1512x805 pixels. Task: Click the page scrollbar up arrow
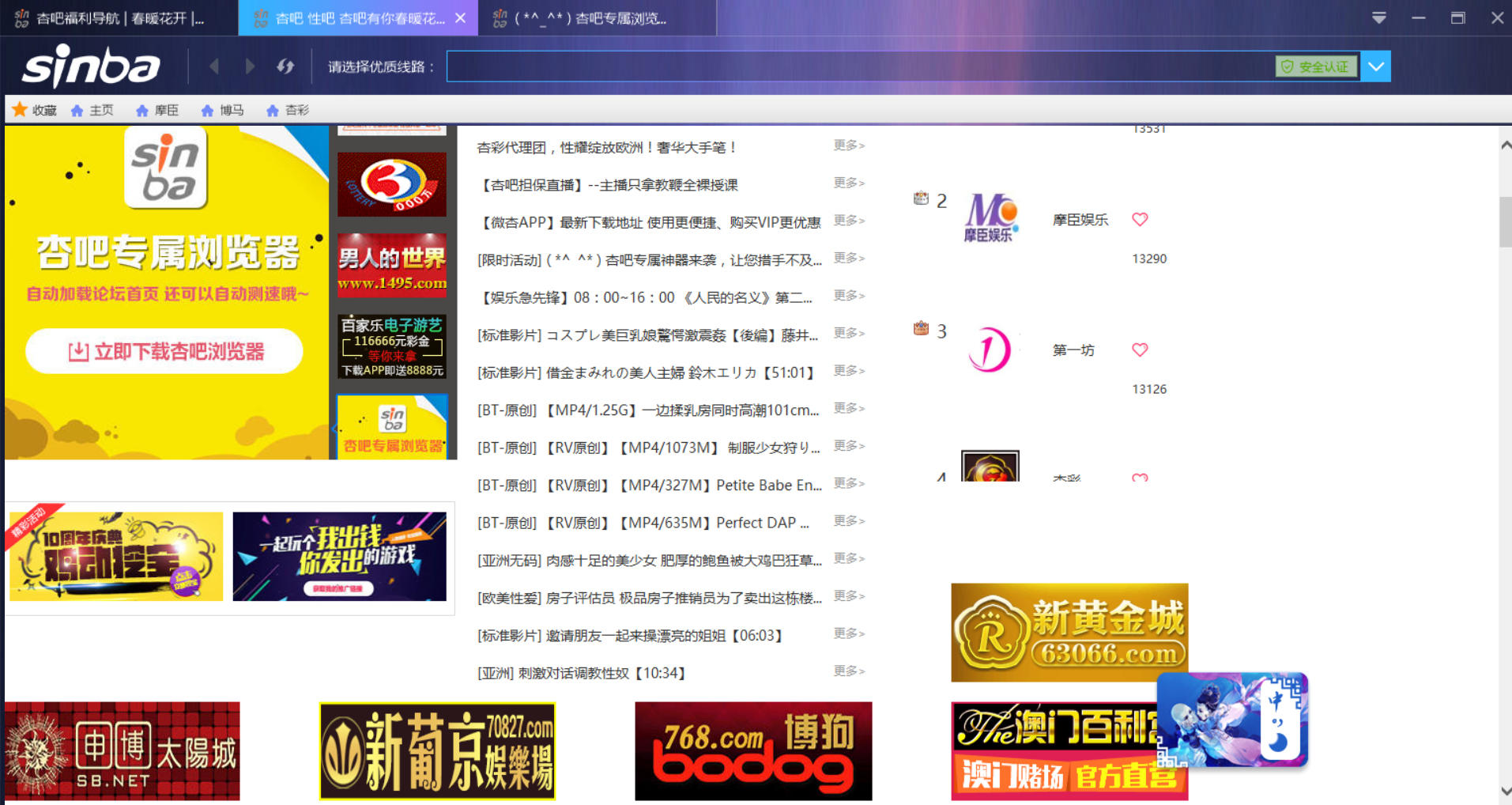pos(1505,146)
